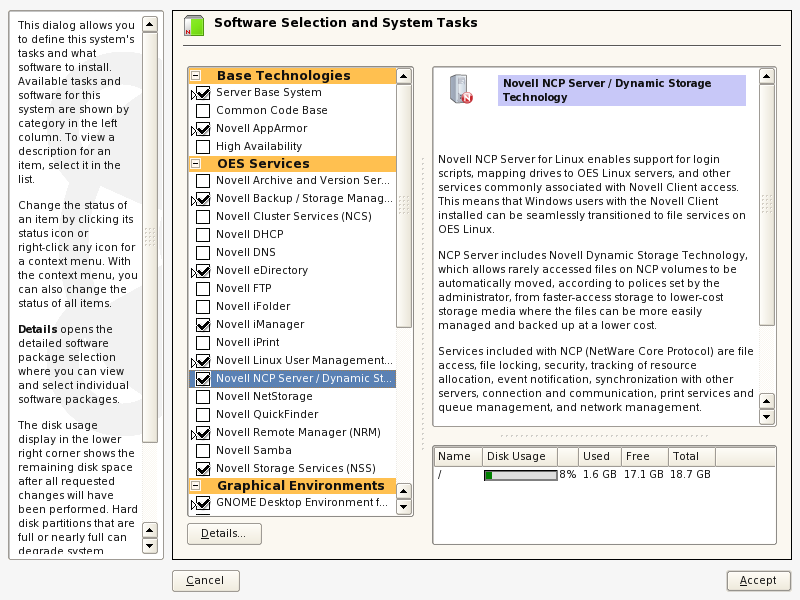
Task: Click the scroll-down arrow of the description panel
Action: click(x=767, y=417)
